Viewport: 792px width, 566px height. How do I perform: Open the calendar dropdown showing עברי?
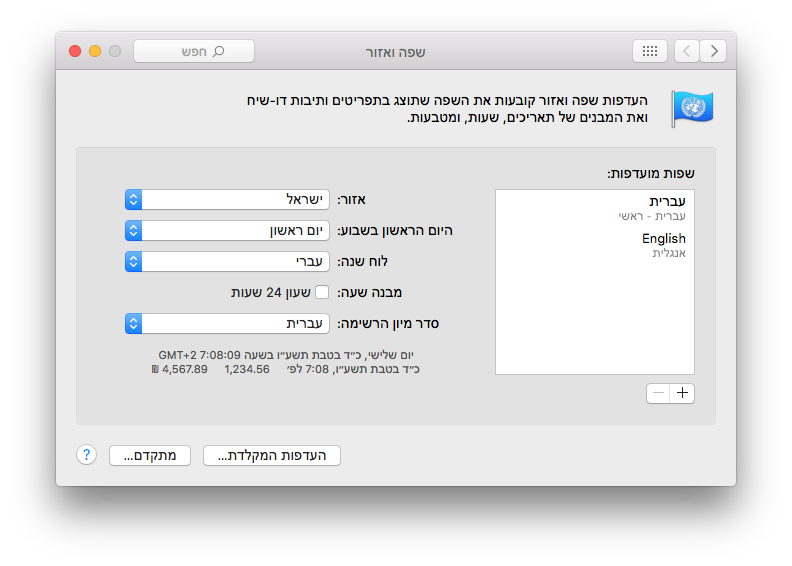coord(228,262)
